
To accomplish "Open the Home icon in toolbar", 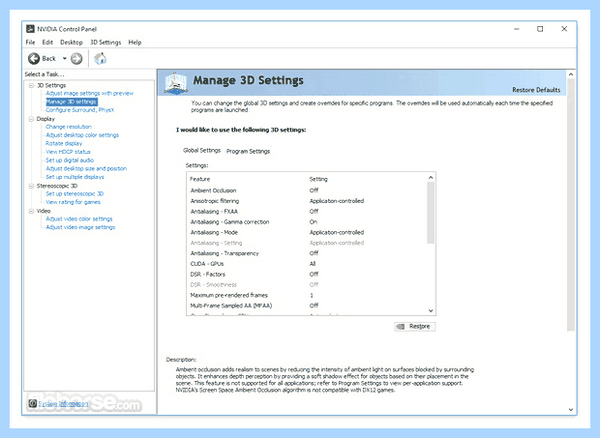I will [x=100, y=59].
